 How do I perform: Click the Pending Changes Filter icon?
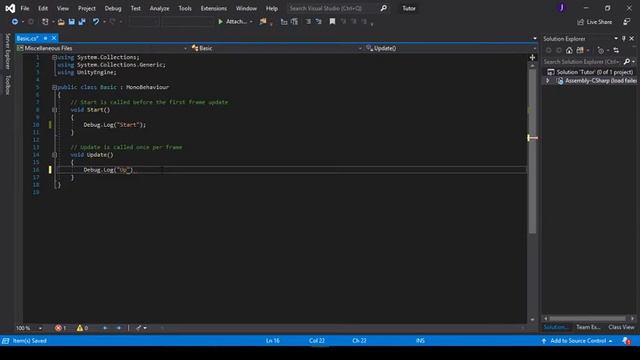pos(600,50)
